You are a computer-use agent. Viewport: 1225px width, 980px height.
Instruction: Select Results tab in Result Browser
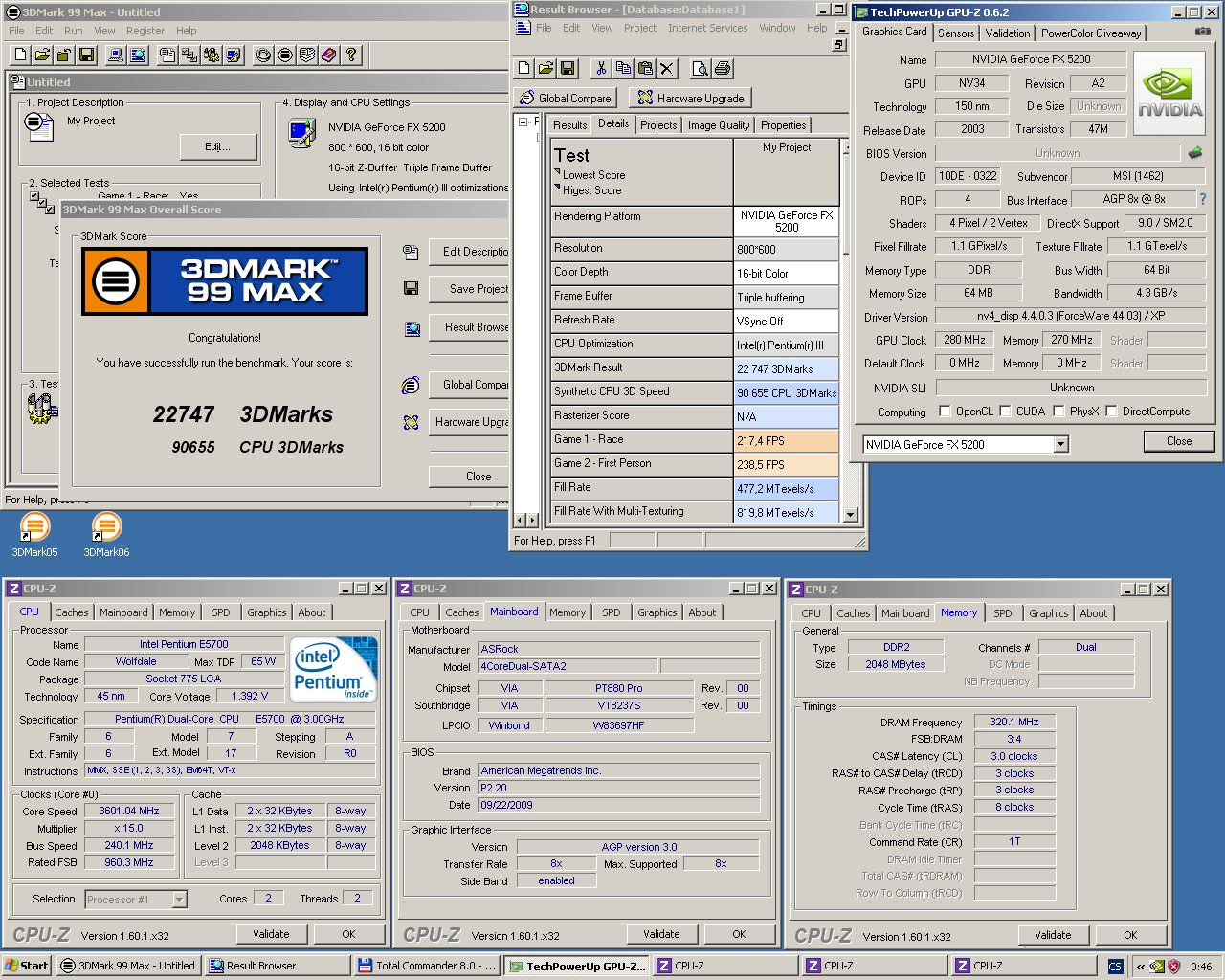point(570,125)
